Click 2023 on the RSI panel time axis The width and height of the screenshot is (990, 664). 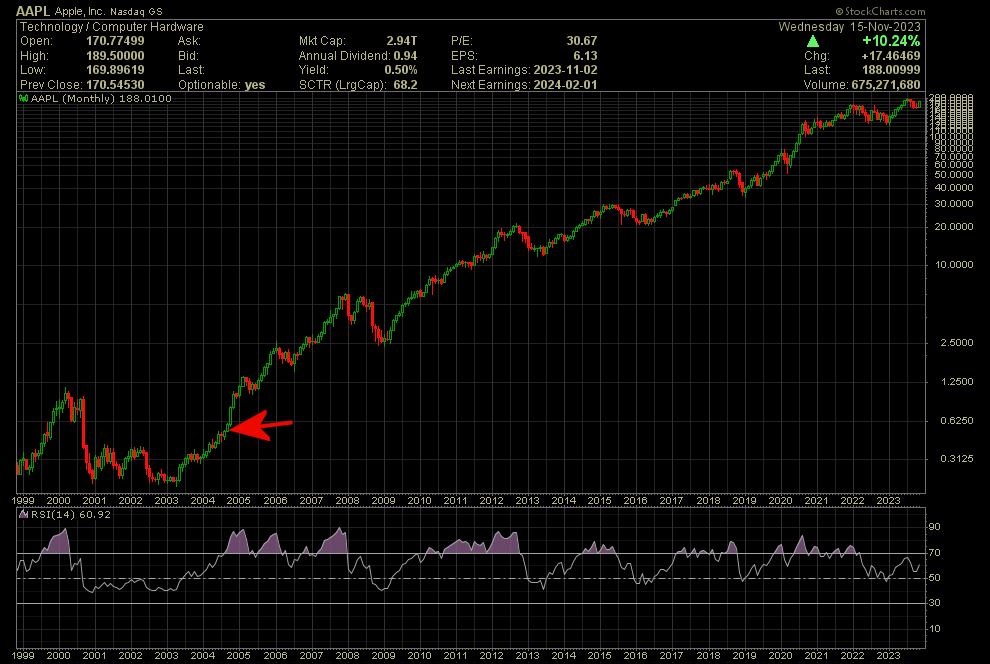(x=888, y=655)
